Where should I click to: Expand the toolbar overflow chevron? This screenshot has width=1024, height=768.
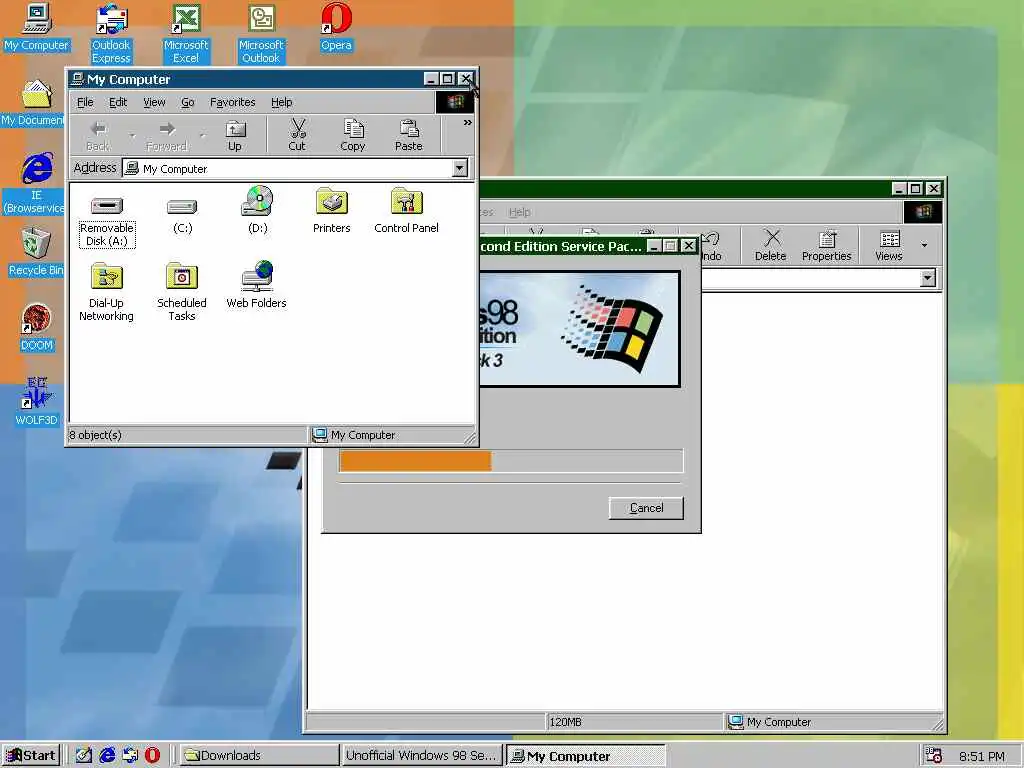468,123
